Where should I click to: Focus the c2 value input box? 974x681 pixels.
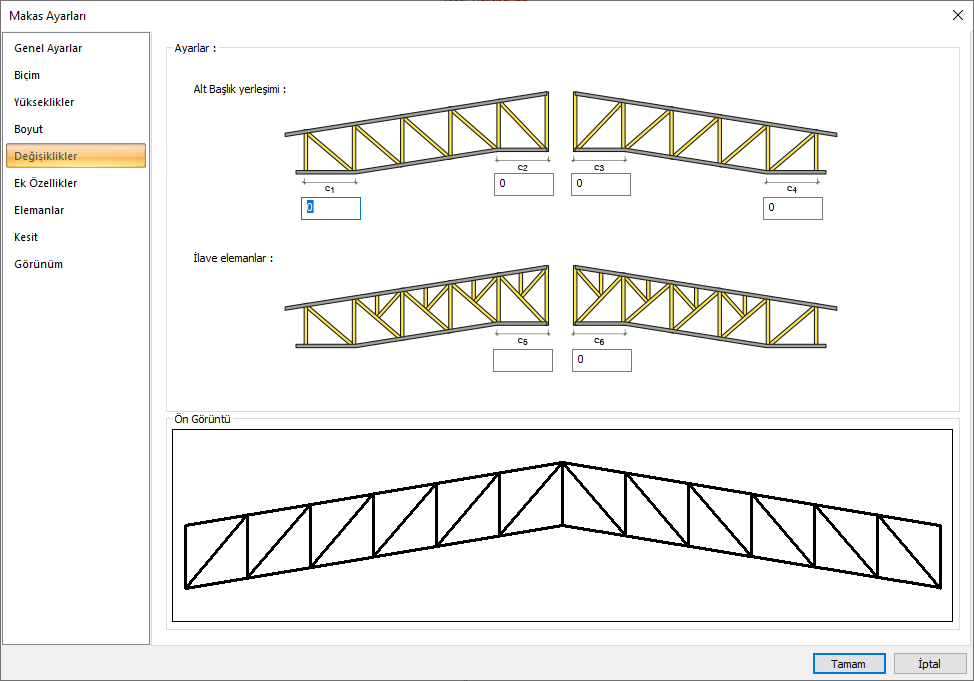pyautogui.click(x=524, y=184)
